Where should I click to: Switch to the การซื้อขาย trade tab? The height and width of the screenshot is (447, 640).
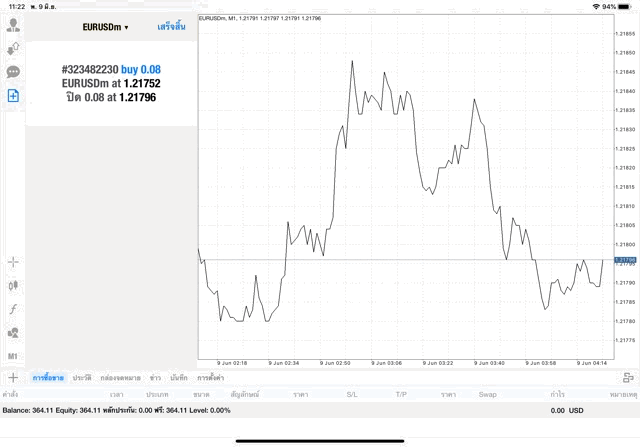[48, 378]
